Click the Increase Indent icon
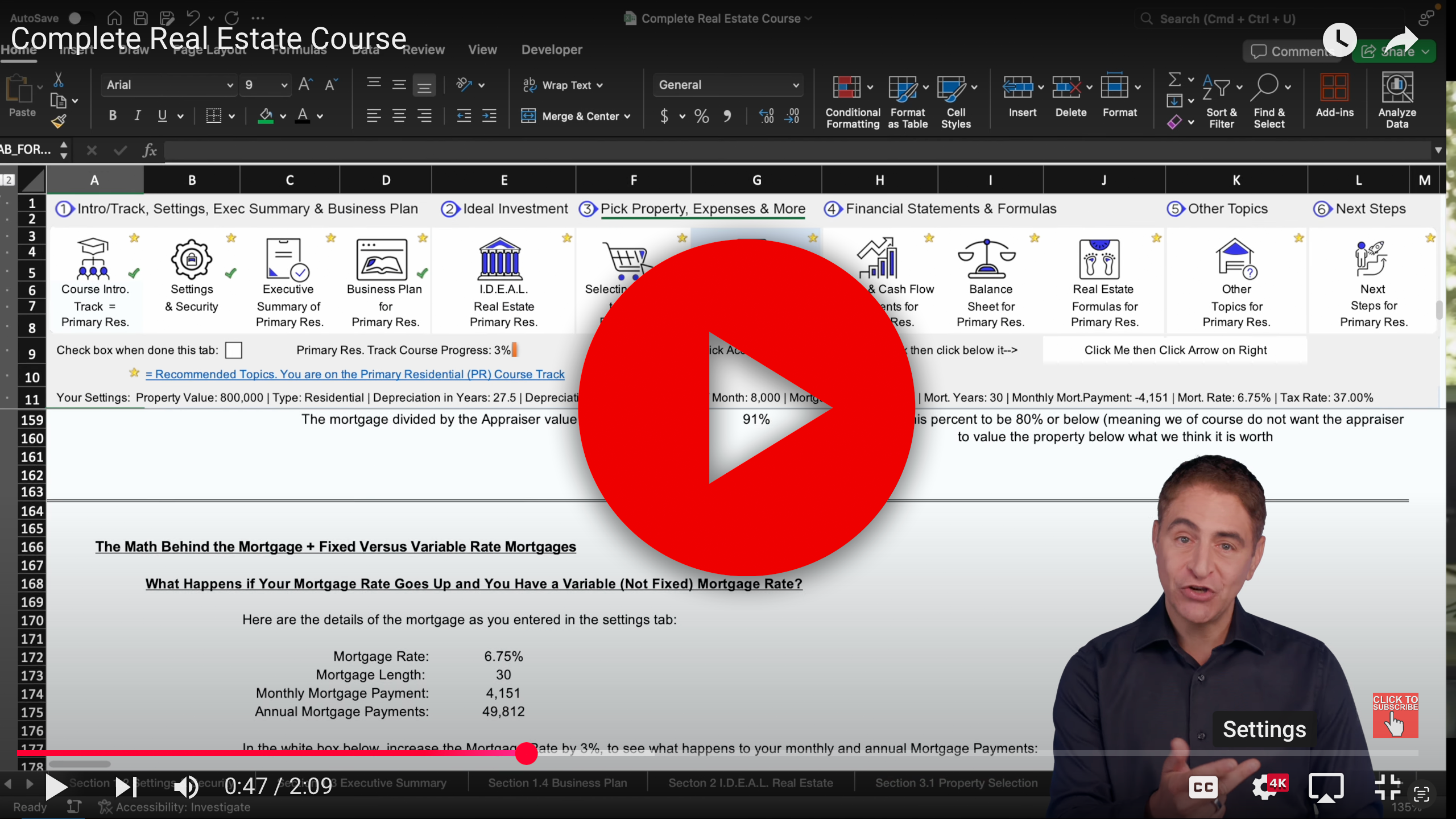Viewport: 1456px width, 819px height. coord(489,116)
